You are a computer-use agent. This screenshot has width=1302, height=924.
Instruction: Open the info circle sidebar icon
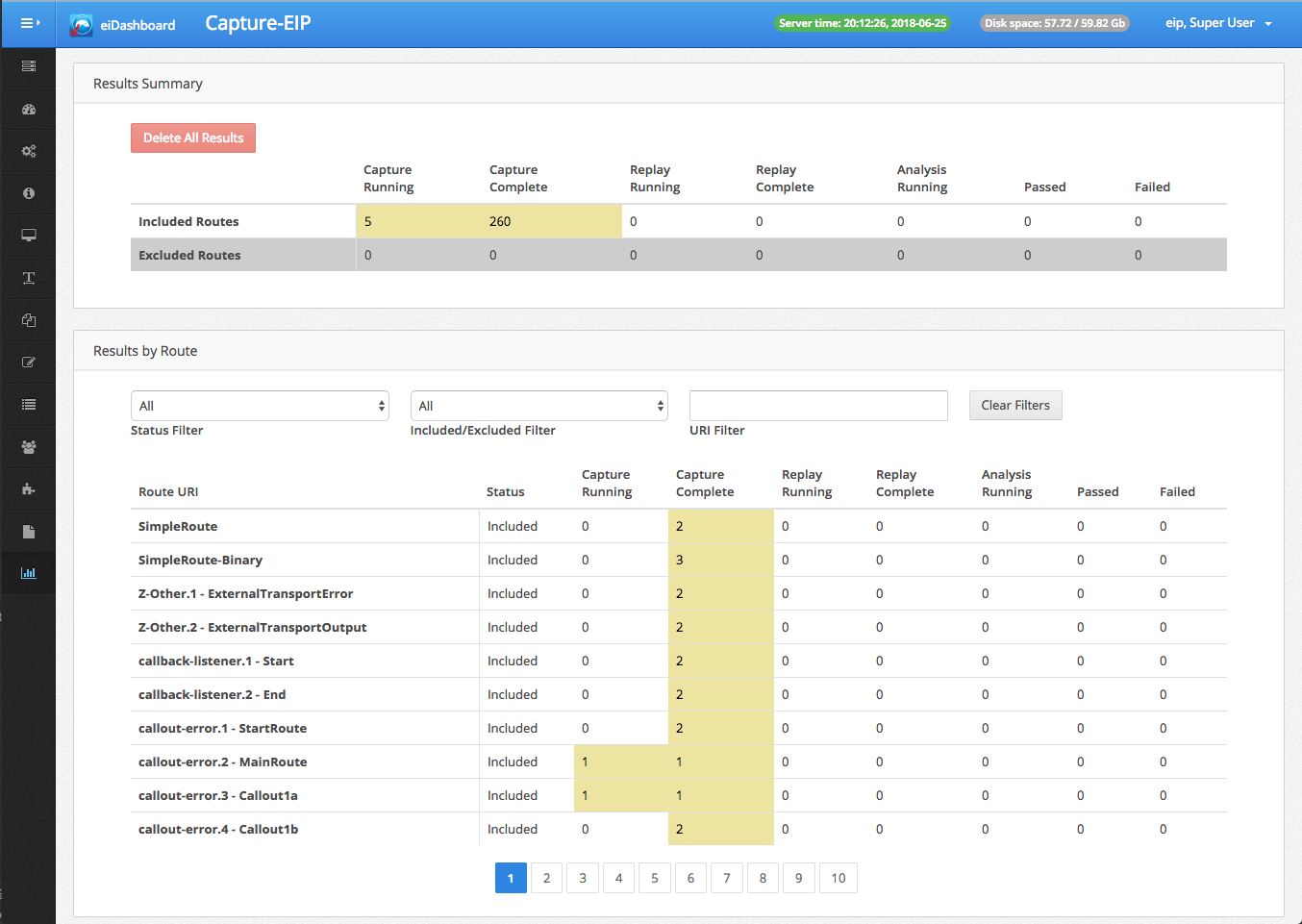click(x=29, y=193)
